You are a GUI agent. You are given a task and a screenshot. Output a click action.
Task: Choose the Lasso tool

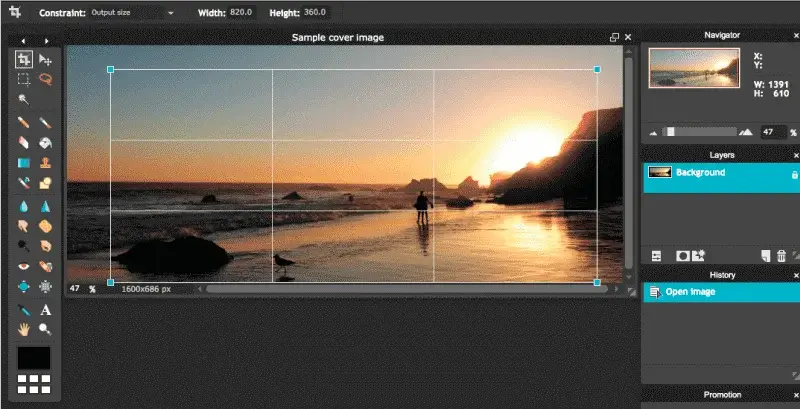pyautogui.click(x=45, y=79)
